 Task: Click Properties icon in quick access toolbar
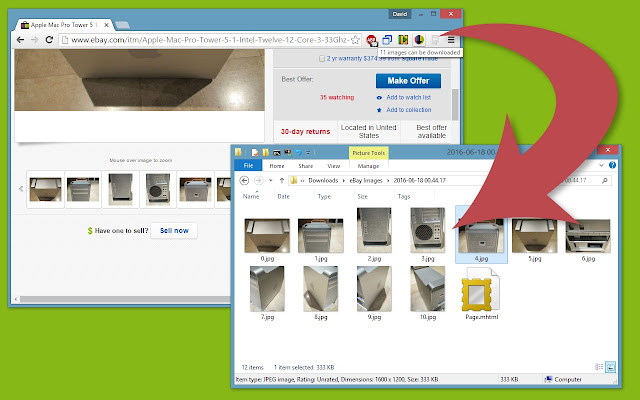[255, 153]
